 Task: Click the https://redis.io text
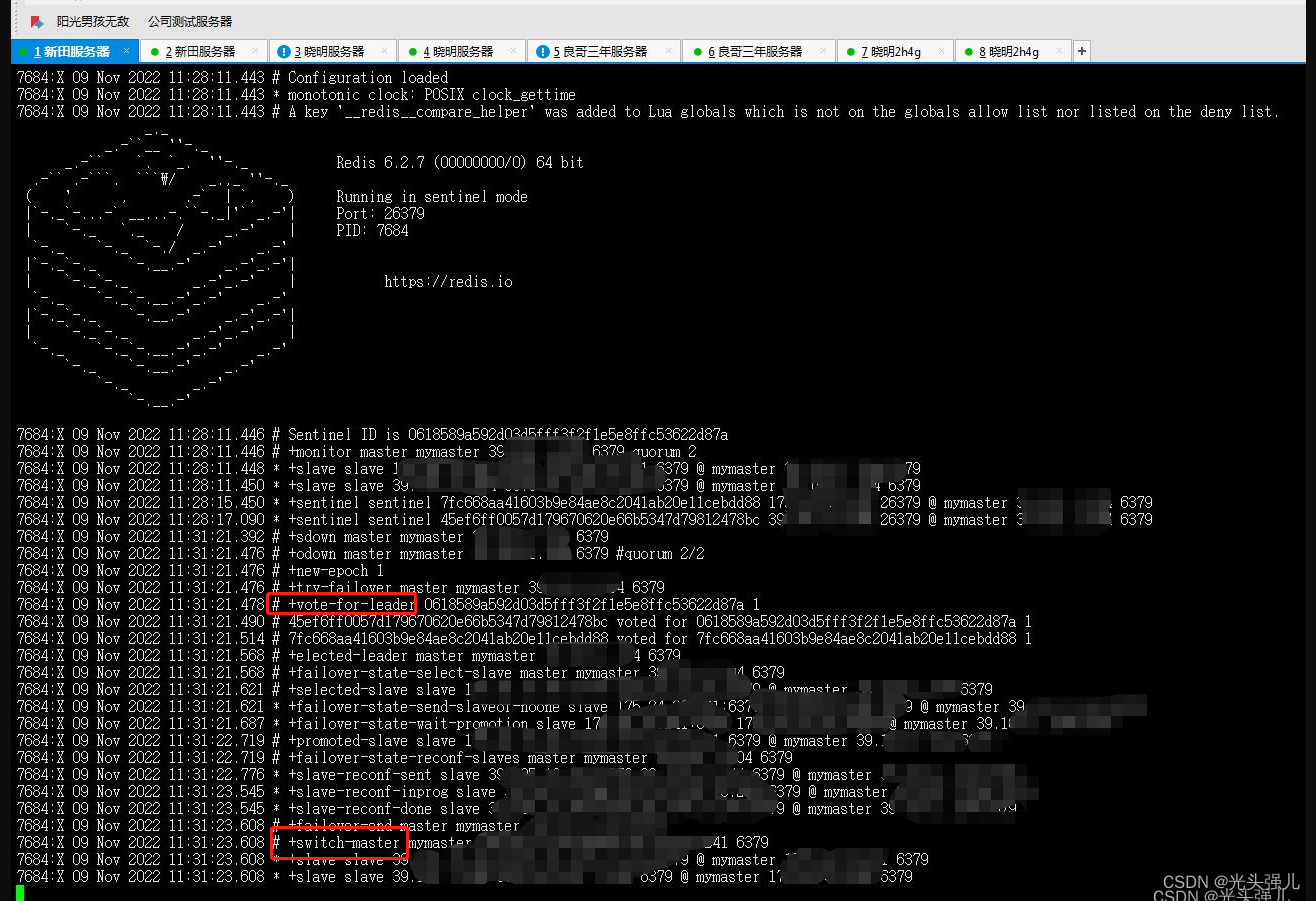click(x=448, y=282)
